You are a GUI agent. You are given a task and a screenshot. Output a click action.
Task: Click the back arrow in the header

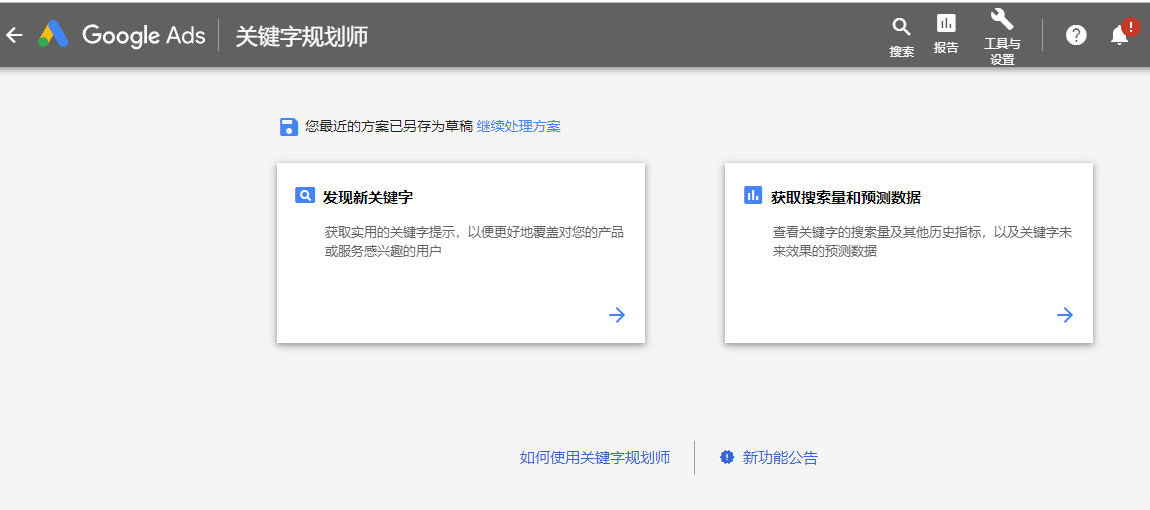pos(14,35)
